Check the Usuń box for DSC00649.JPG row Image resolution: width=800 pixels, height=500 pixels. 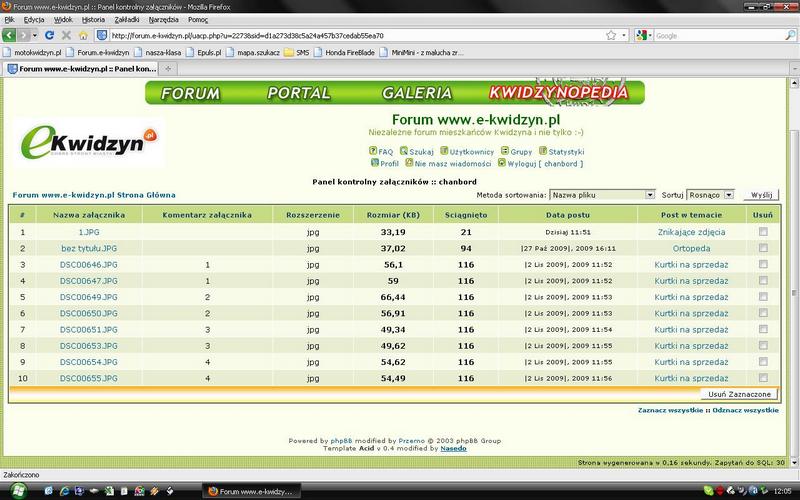point(763,297)
